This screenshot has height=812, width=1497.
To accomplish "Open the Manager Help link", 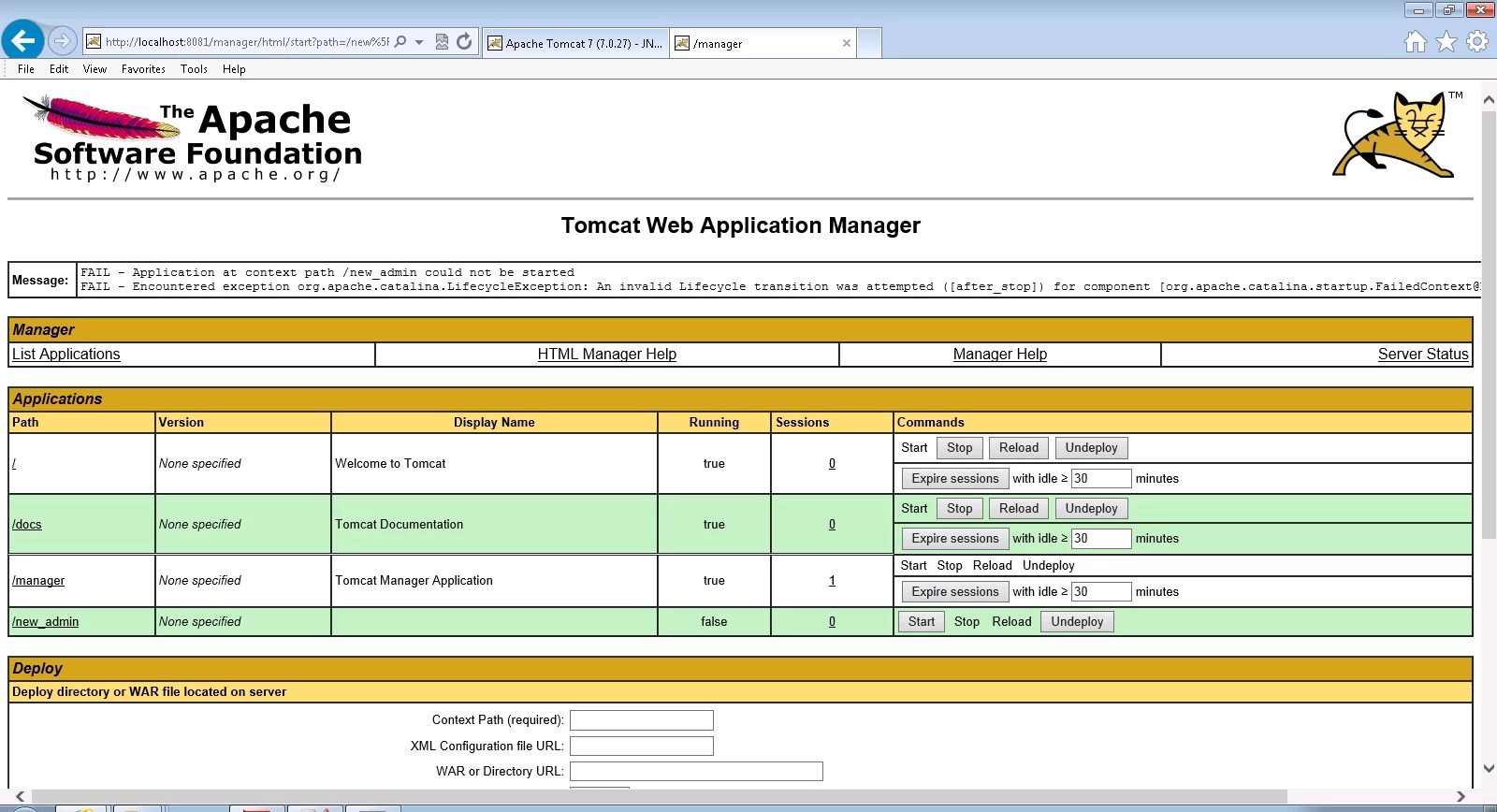I will [x=1000, y=355].
